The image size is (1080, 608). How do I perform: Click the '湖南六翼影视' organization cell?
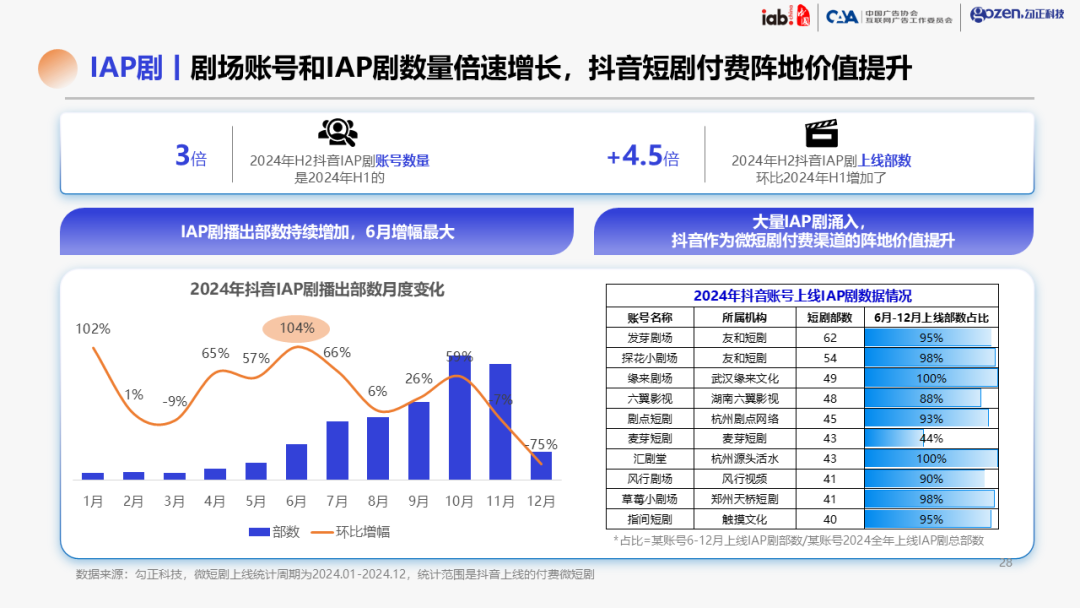pyautogui.click(x=745, y=399)
